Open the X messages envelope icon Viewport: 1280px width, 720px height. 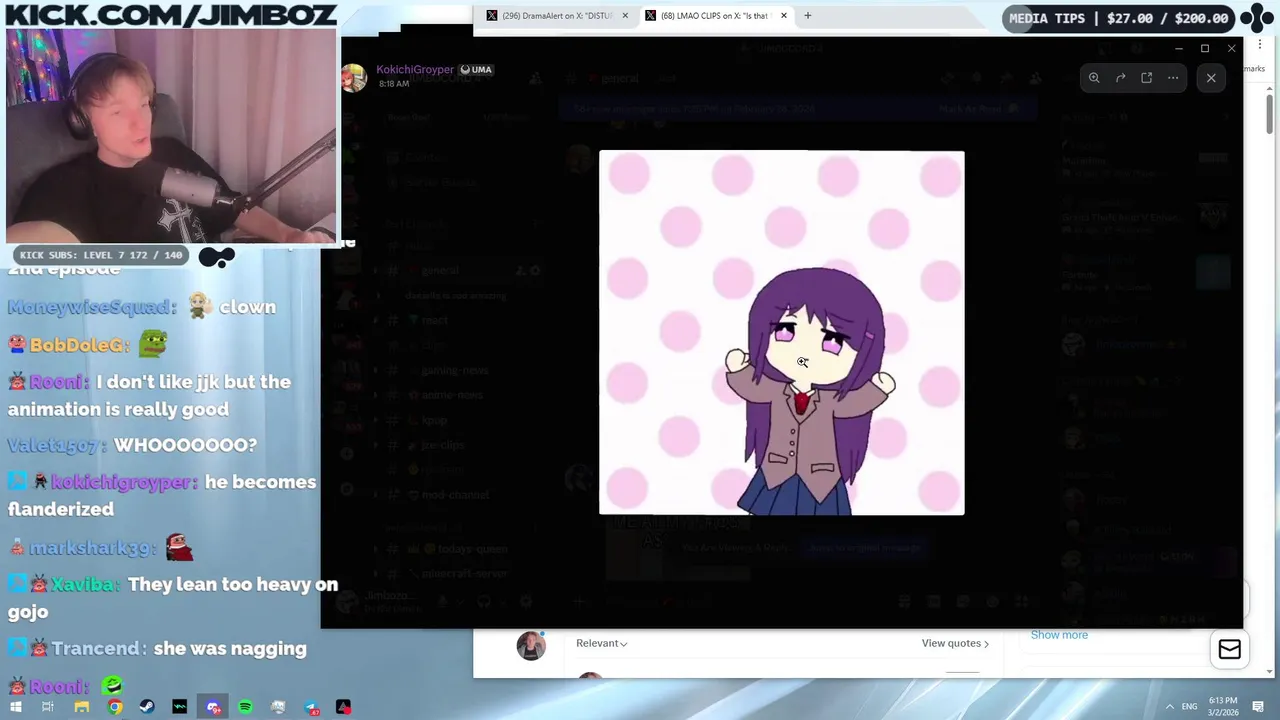1229,650
